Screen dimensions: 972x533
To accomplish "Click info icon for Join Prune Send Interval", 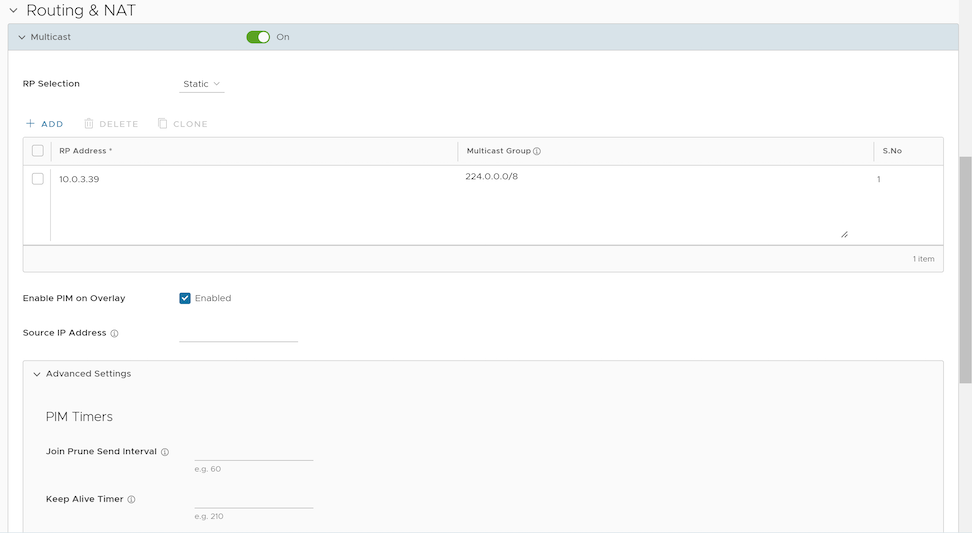I will coord(165,452).
